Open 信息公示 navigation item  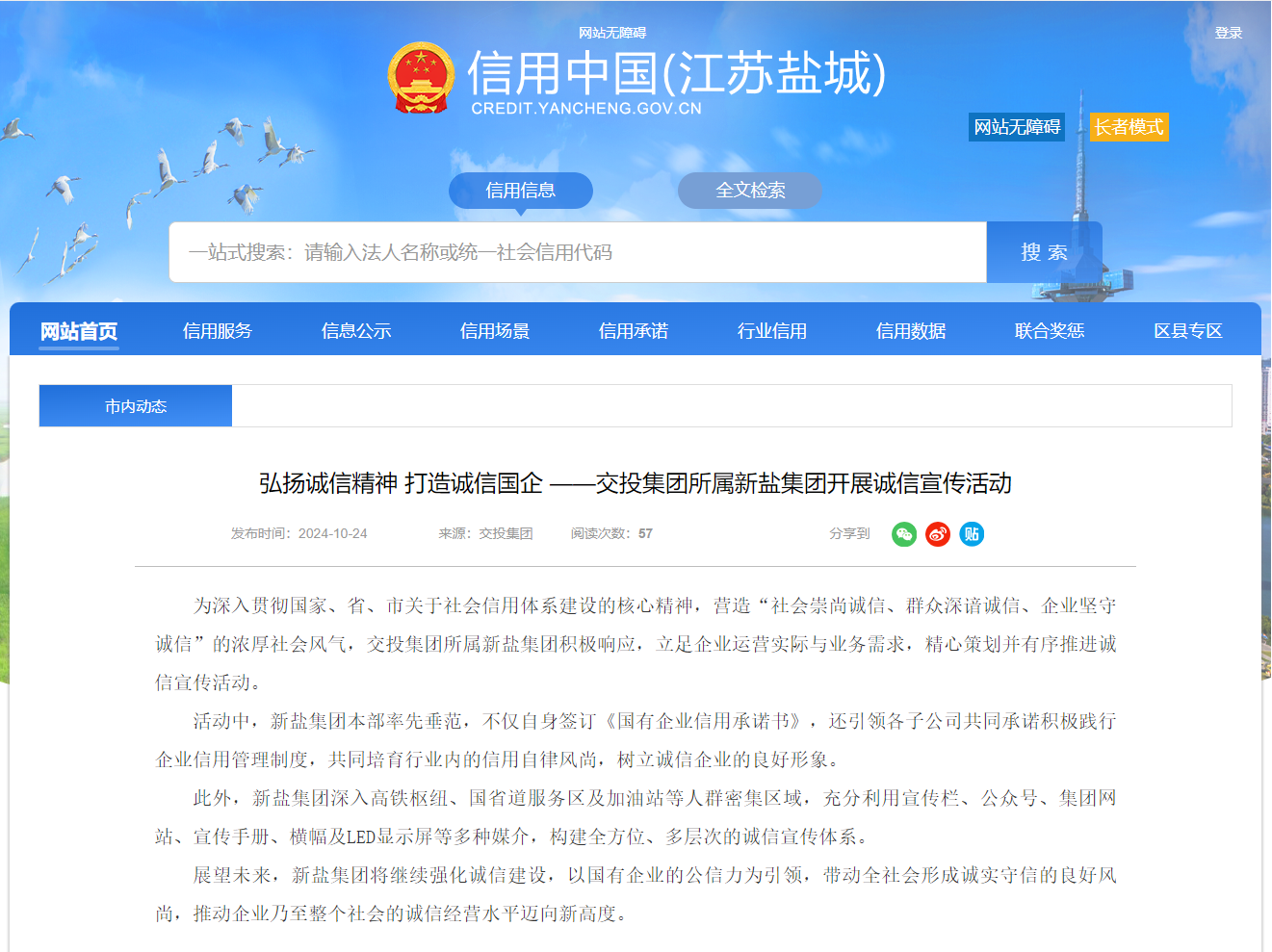(x=356, y=331)
